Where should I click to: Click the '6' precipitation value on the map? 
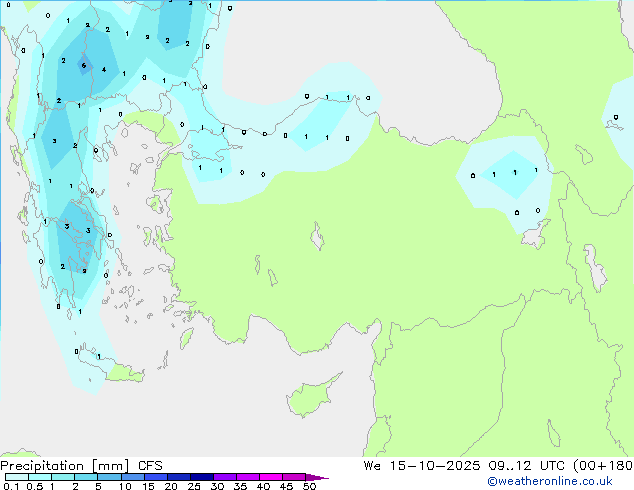point(84,65)
